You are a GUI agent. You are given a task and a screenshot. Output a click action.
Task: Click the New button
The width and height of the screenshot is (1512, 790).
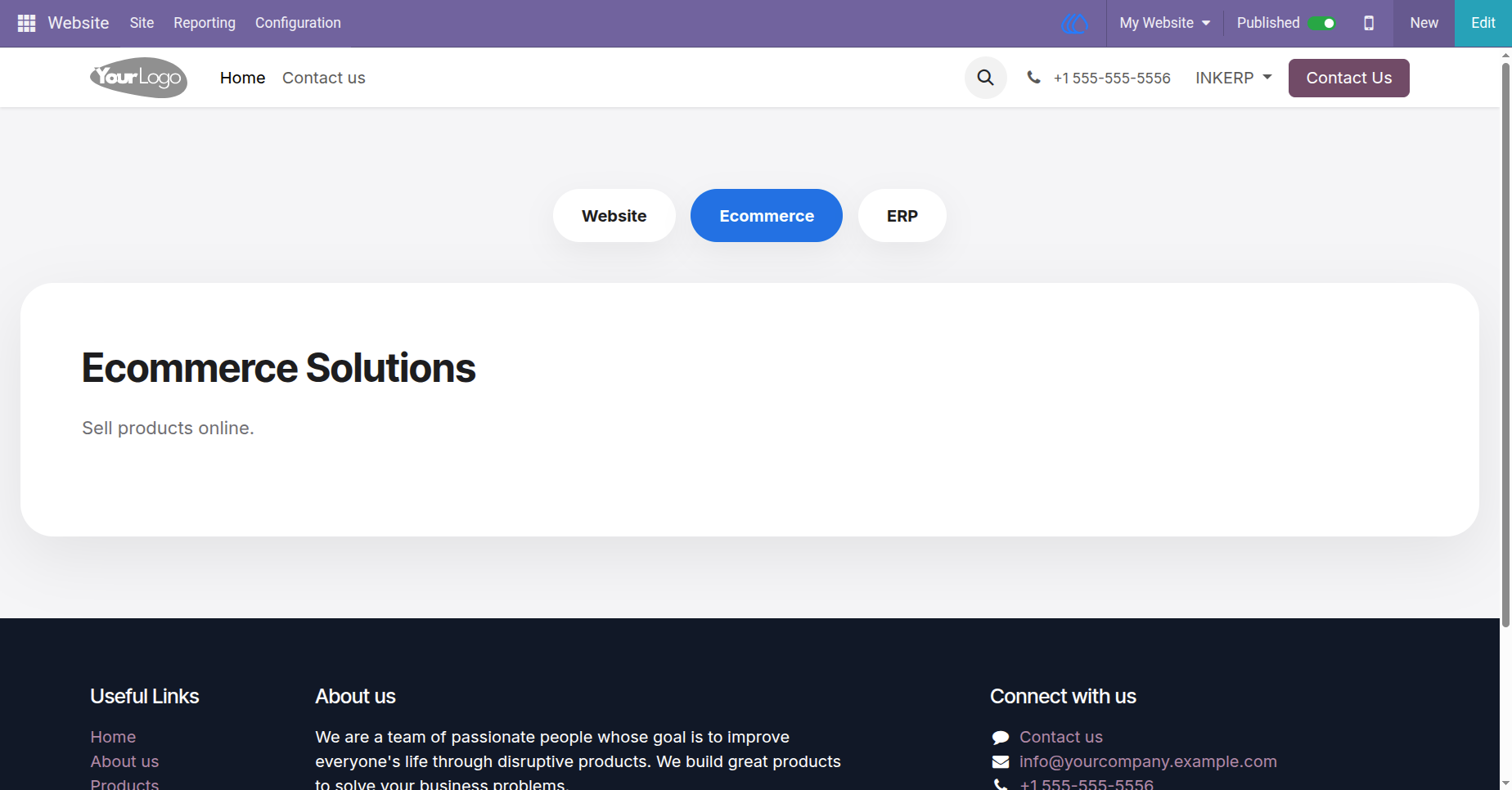[x=1424, y=23]
